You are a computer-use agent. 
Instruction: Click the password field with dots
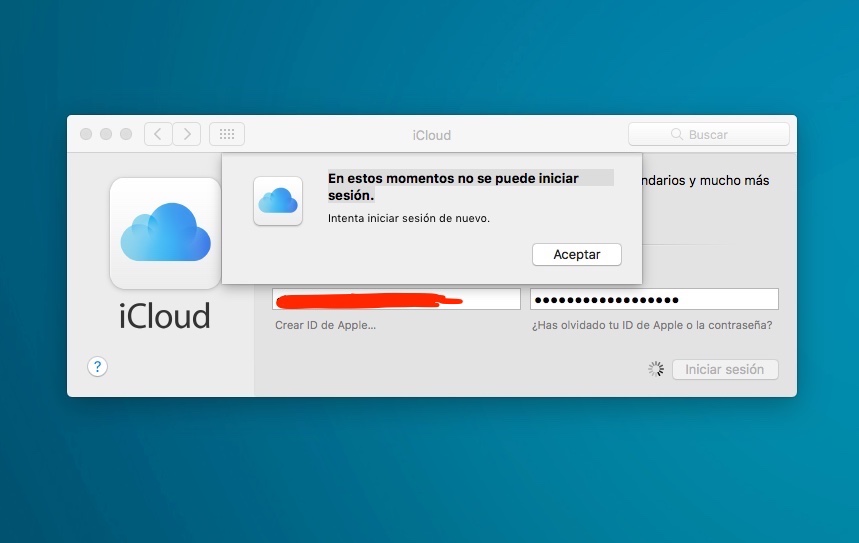click(654, 299)
